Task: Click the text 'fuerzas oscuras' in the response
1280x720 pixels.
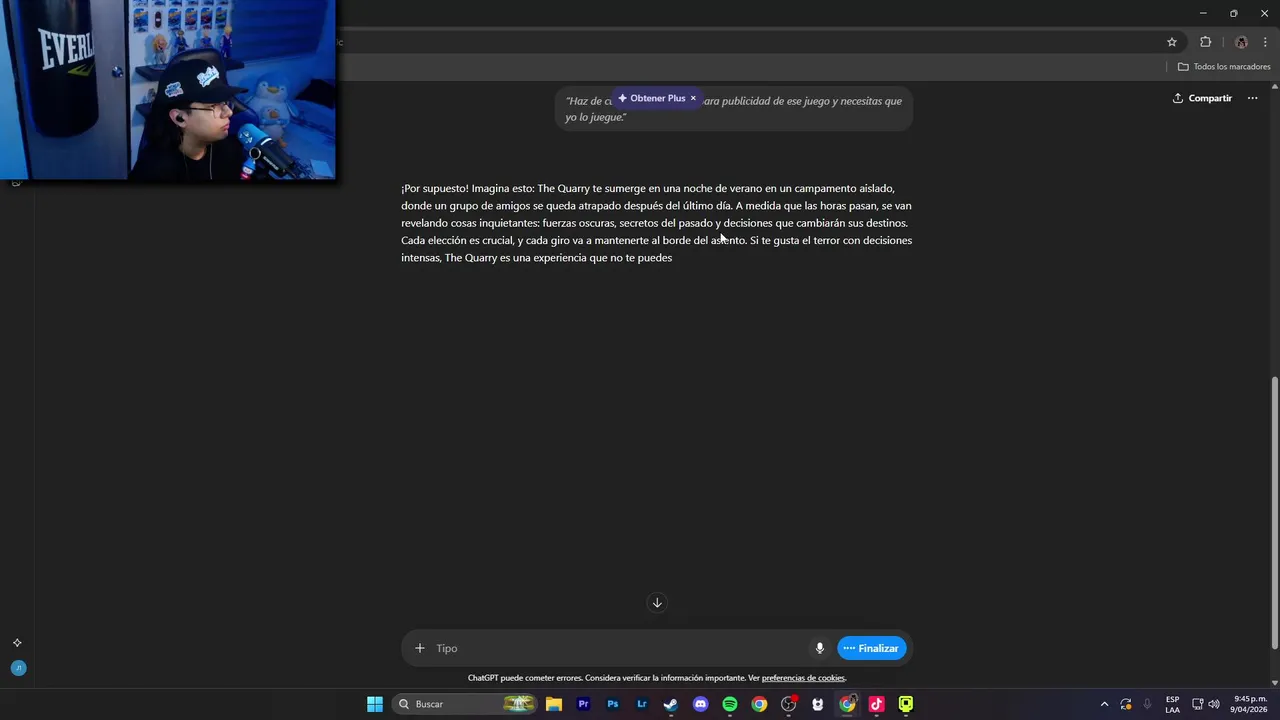Action: (578, 223)
